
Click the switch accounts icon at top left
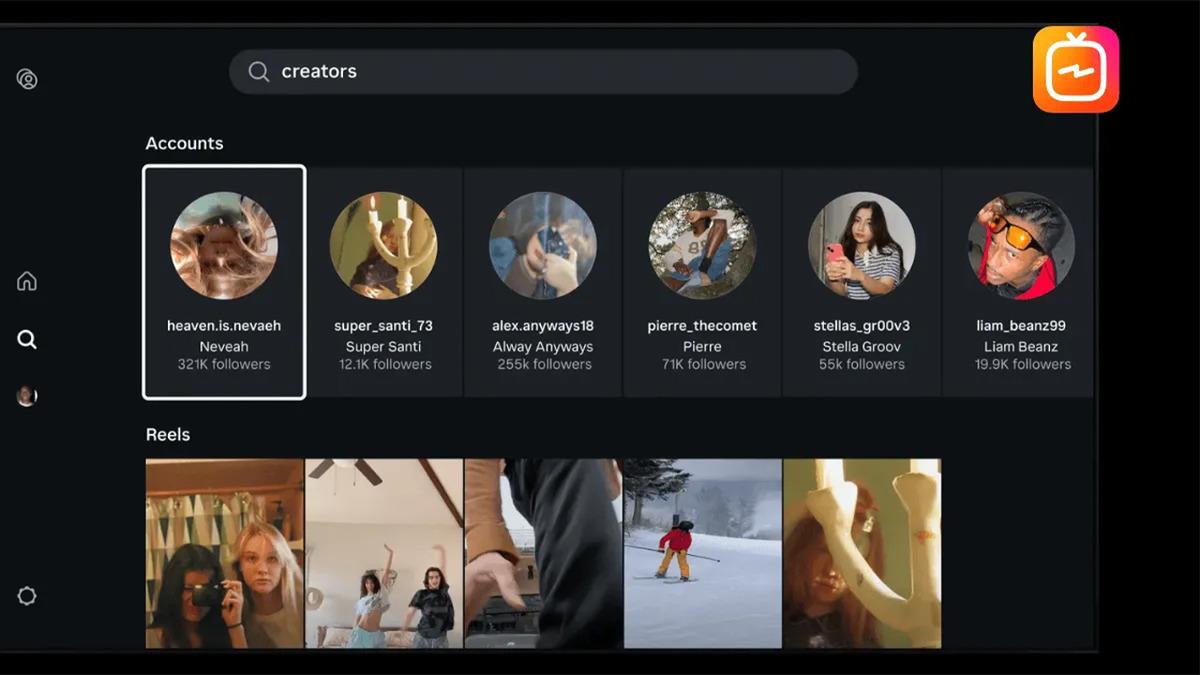pyautogui.click(x=27, y=78)
